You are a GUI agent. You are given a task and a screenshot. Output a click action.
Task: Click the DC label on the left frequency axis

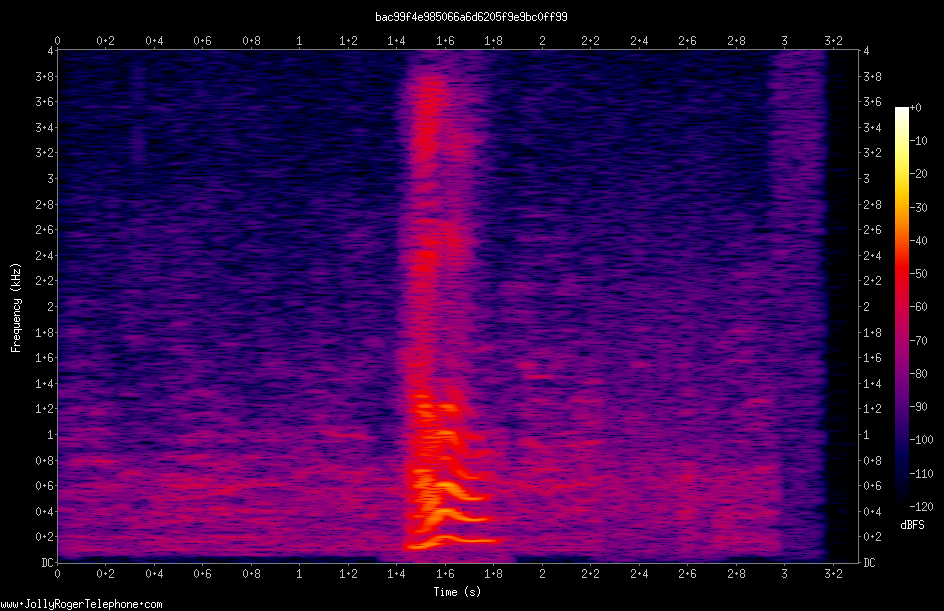[47, 562]
